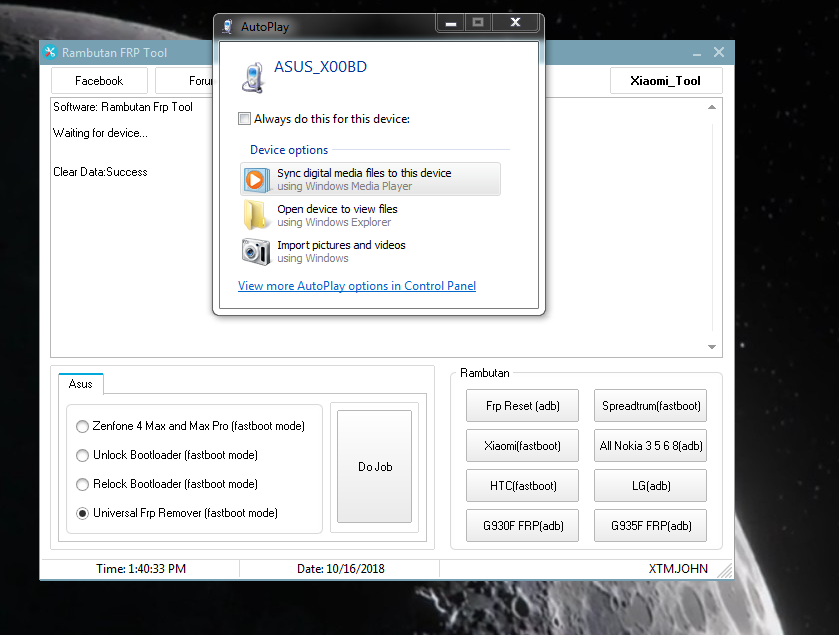Image resolution: width=839 pixels, height=635 pixels.
Task: Click the log scrollbar down arrow
Action: pyautogui.click(x=712, y=347)
